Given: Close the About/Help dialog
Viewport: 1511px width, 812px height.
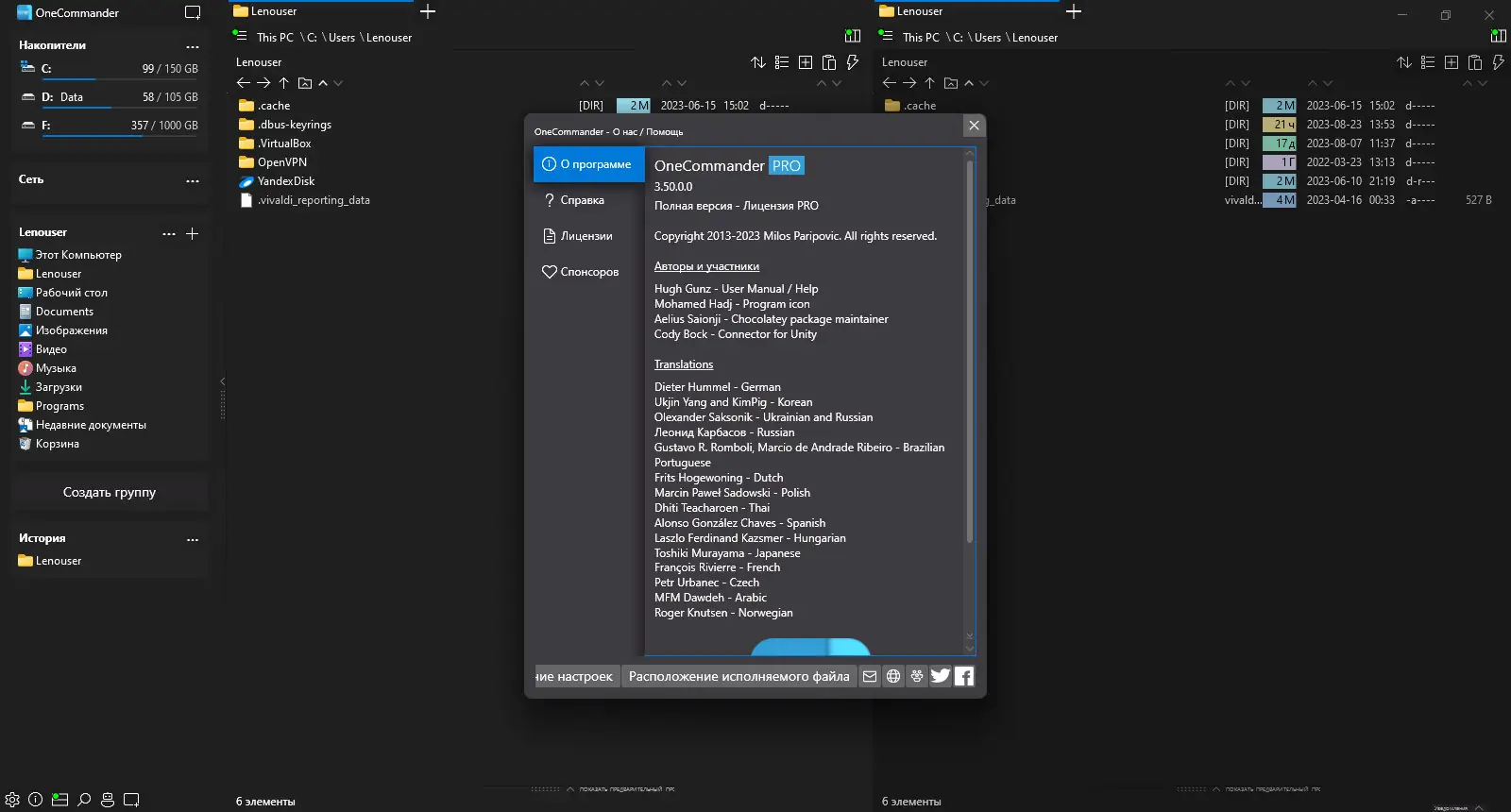Looking at the screenshot, I should click(x=974, y=126).
